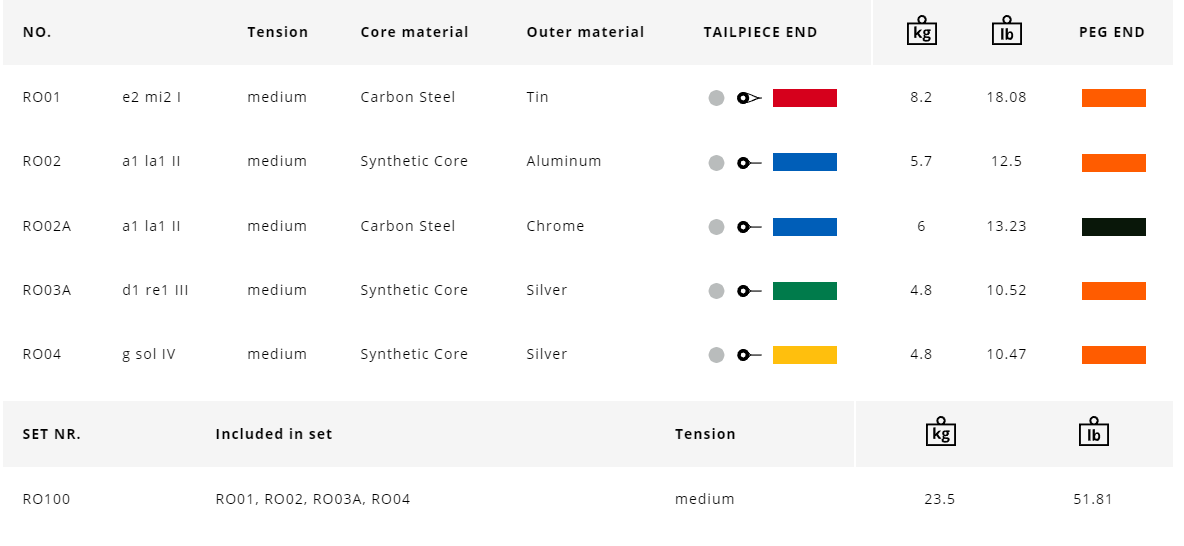Image resolution: width=1184 pixels, height=546 pixels.
Task: Click the ball-end icon in row RO02
Action: point(749,162)
